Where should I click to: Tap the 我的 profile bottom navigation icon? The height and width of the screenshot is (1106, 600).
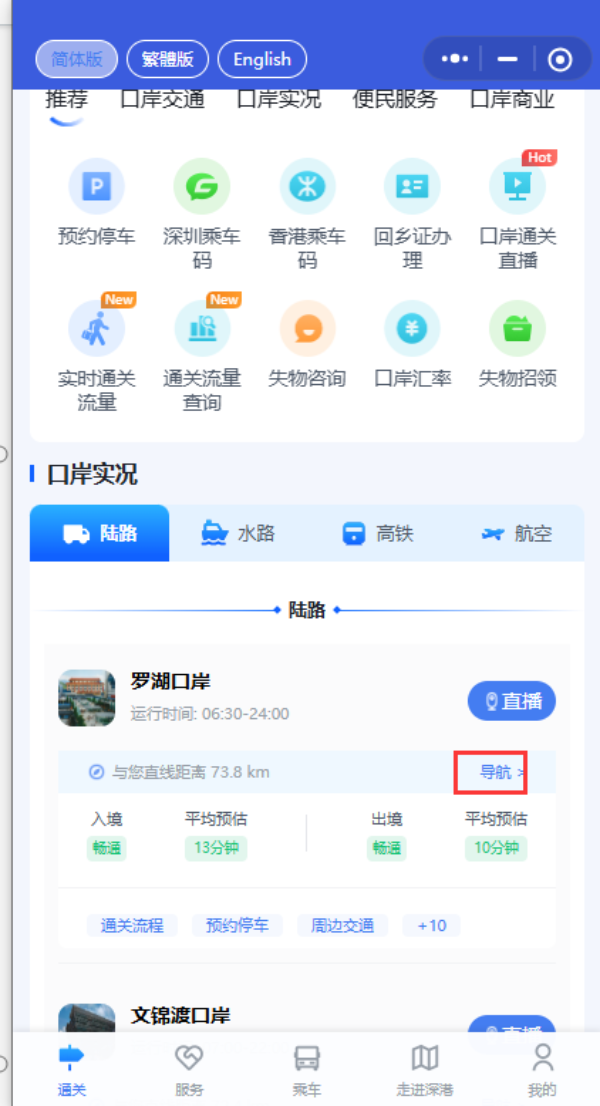tap(542, 1057)
